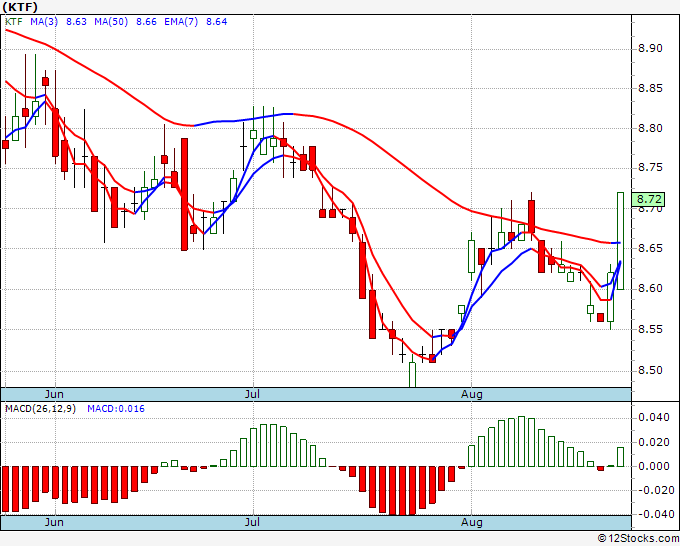Click the 8.50 price axis label
The height and width of the screenshot is (546, 680).
pyautogui.click(x=650, y=370)
